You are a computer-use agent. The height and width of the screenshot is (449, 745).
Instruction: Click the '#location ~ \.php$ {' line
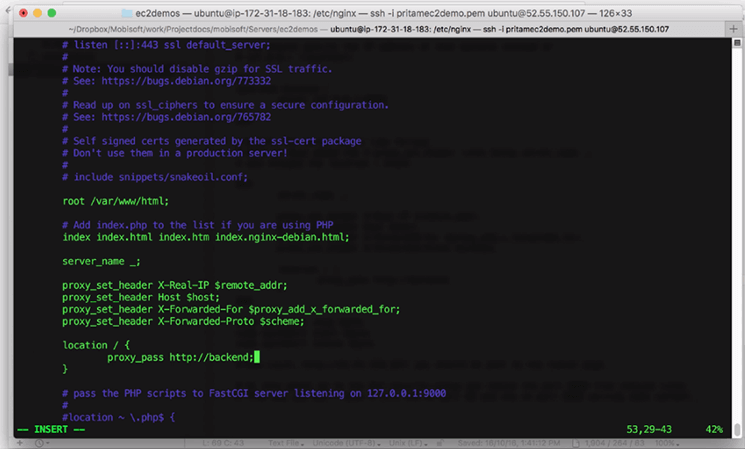[119, 417]
